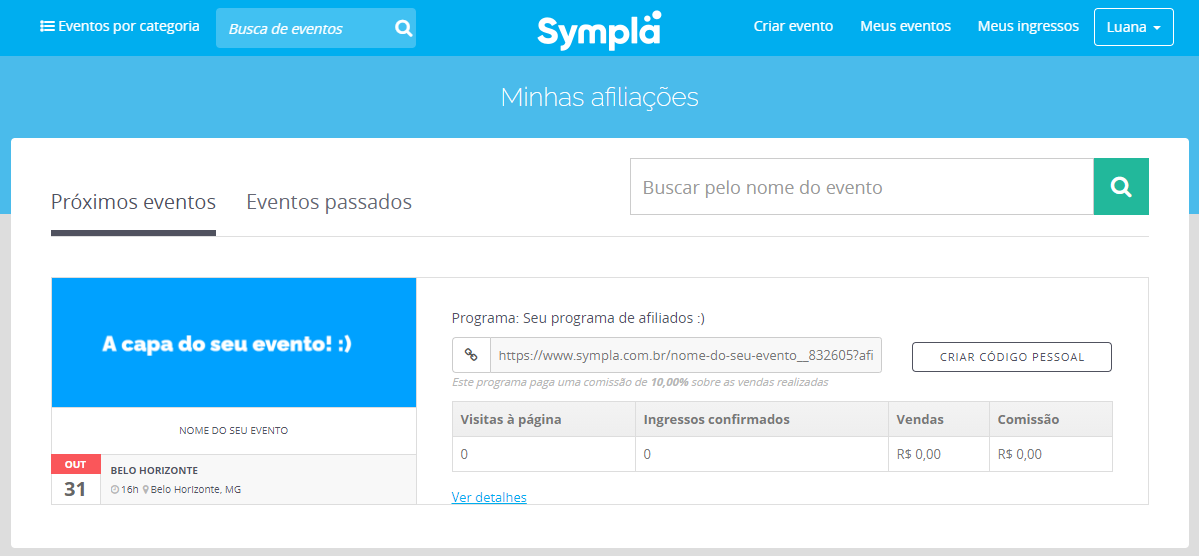Click the Comissão column header
Screen dimensions: 1199x556
(1051, 419)
